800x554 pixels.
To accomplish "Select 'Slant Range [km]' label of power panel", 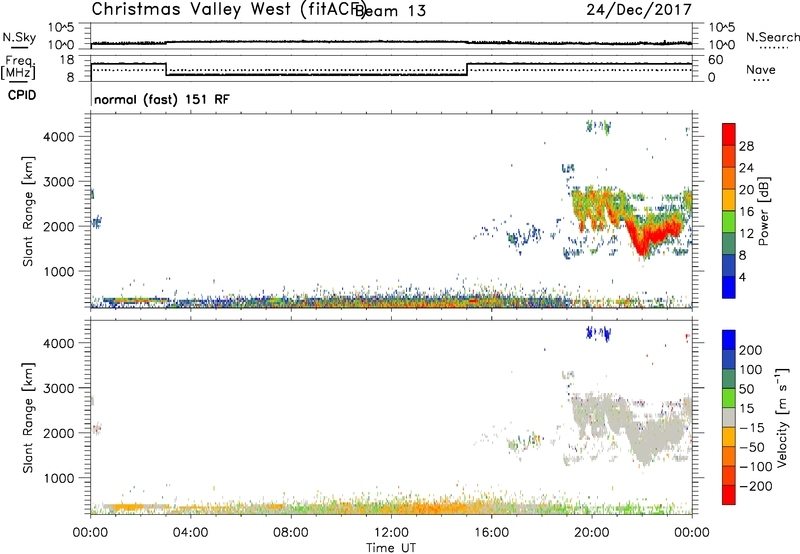I will (28, 211).
